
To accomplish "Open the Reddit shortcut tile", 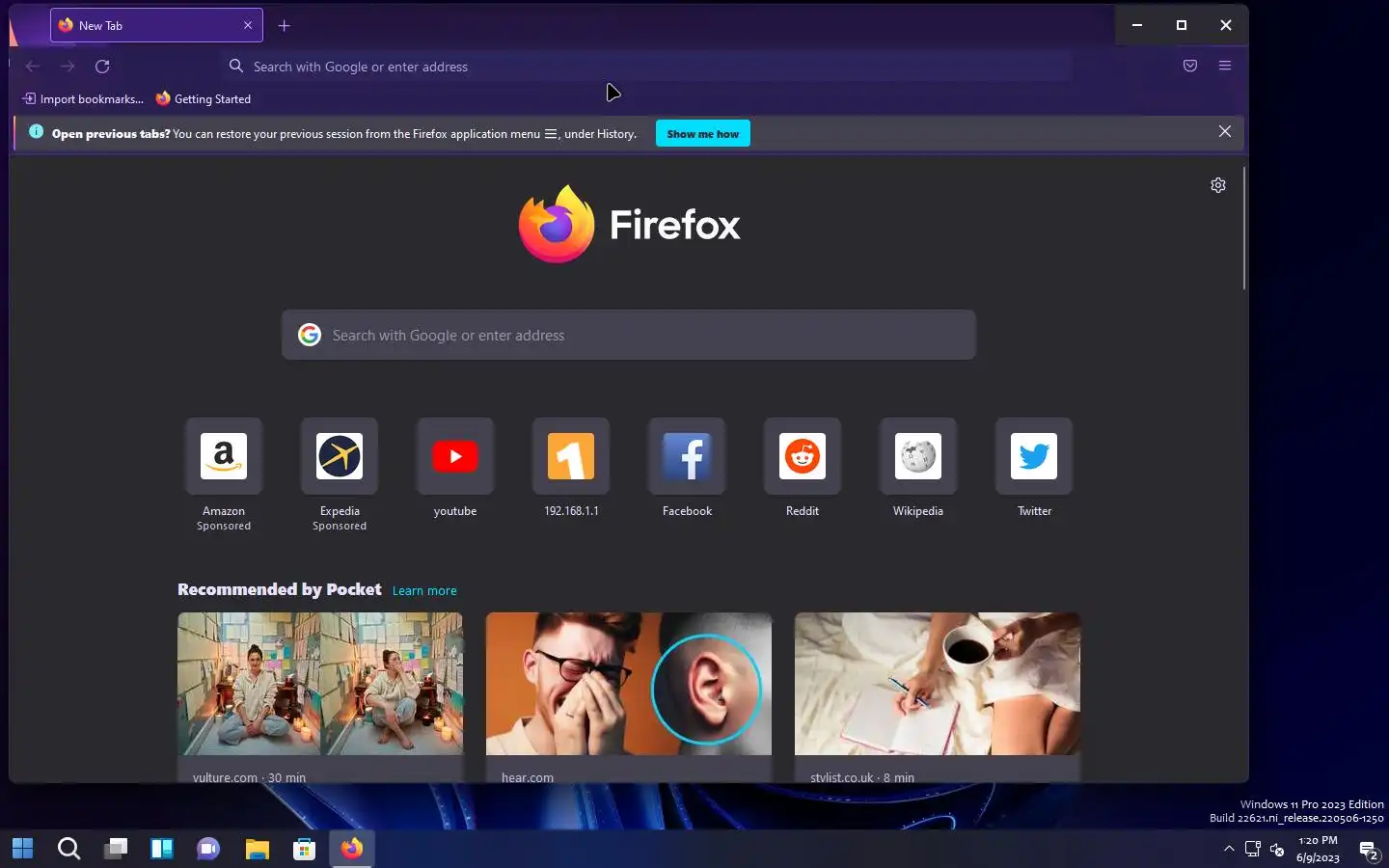I will pos(803,456).
